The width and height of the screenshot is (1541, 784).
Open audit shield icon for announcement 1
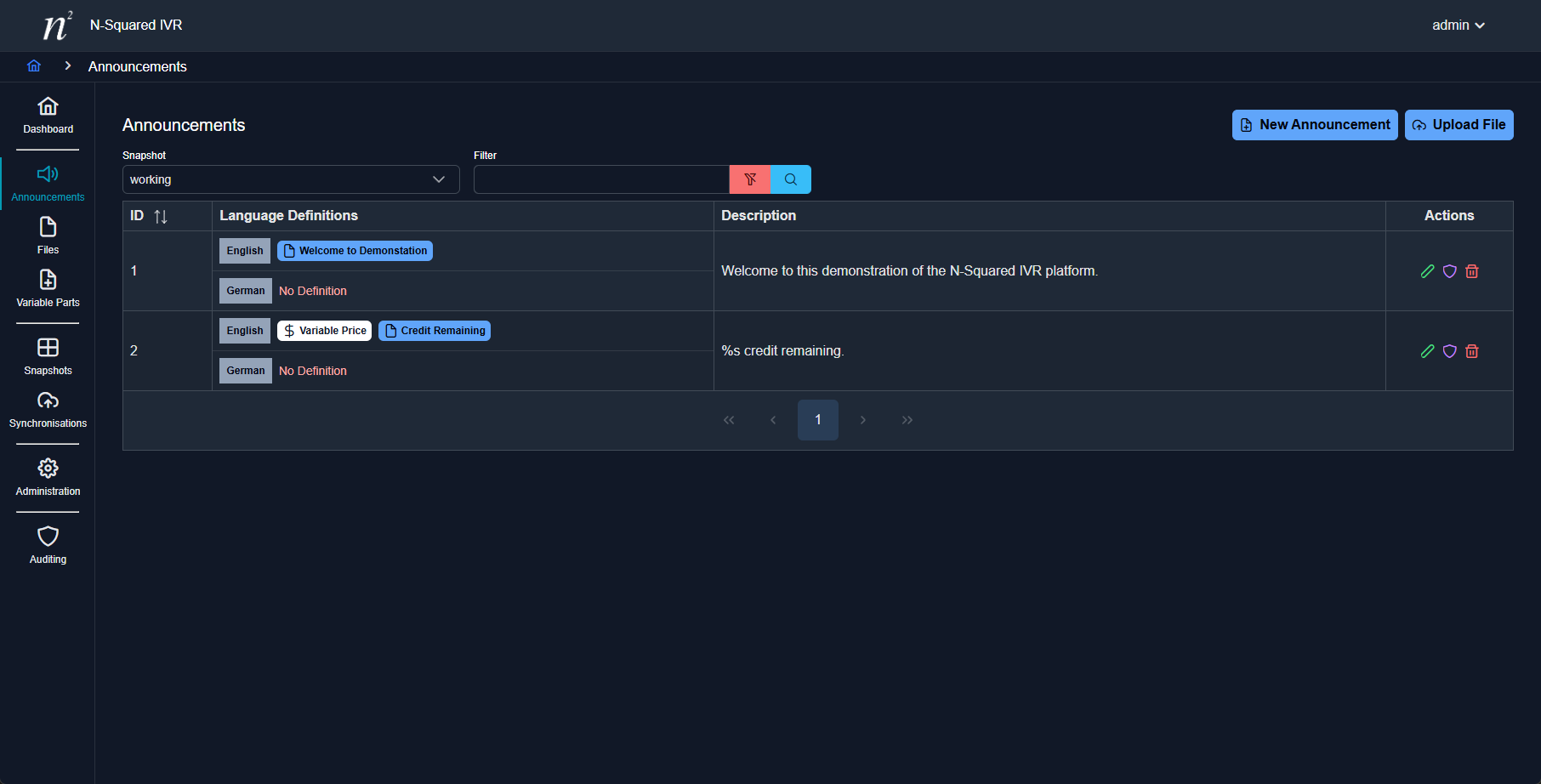[x=1449, y=271]
